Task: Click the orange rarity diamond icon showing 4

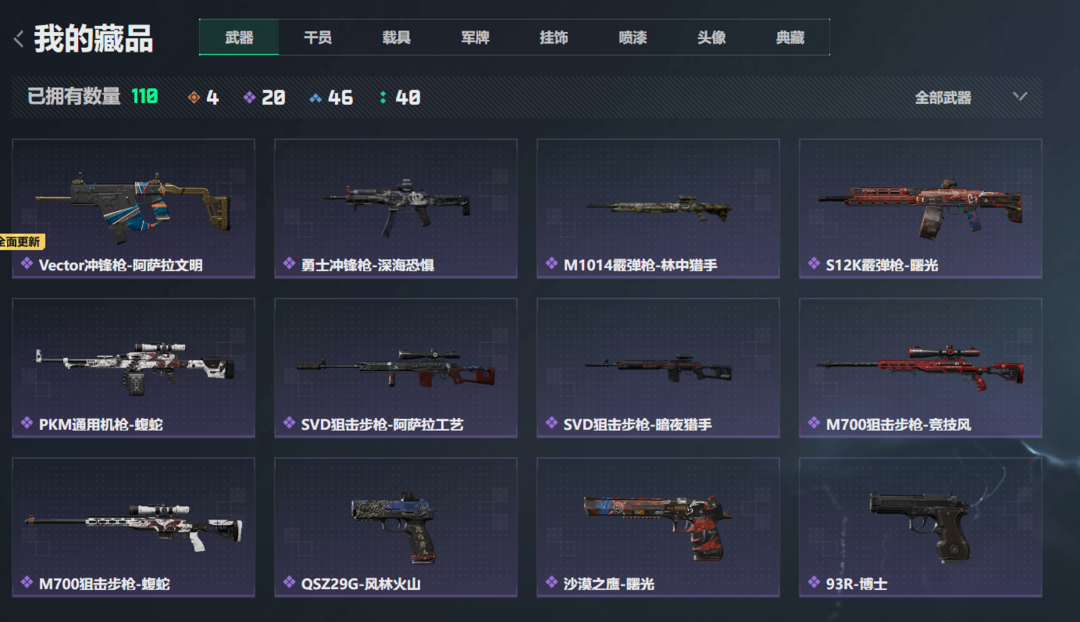Action: 194,98
